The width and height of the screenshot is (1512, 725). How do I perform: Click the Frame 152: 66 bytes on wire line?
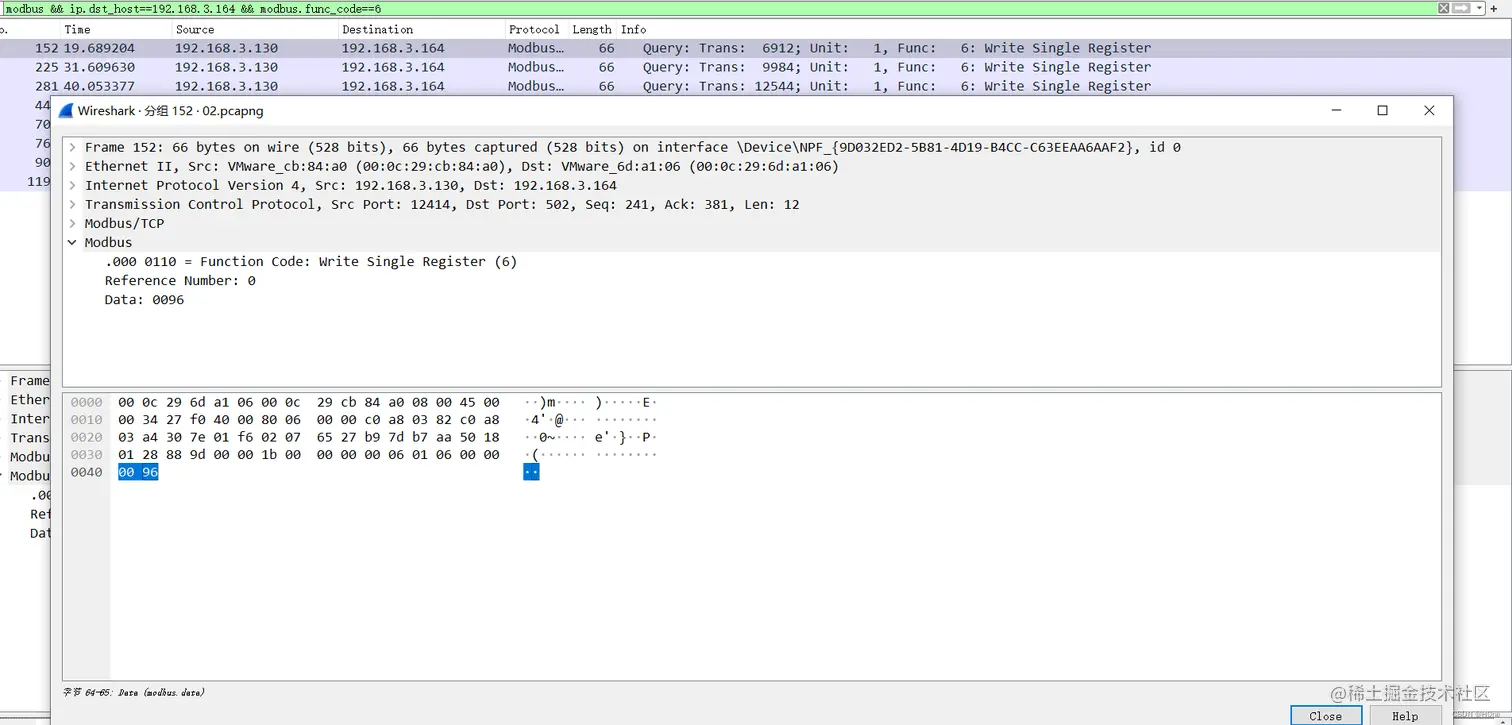pyautogui.click(x=633, y=147)
